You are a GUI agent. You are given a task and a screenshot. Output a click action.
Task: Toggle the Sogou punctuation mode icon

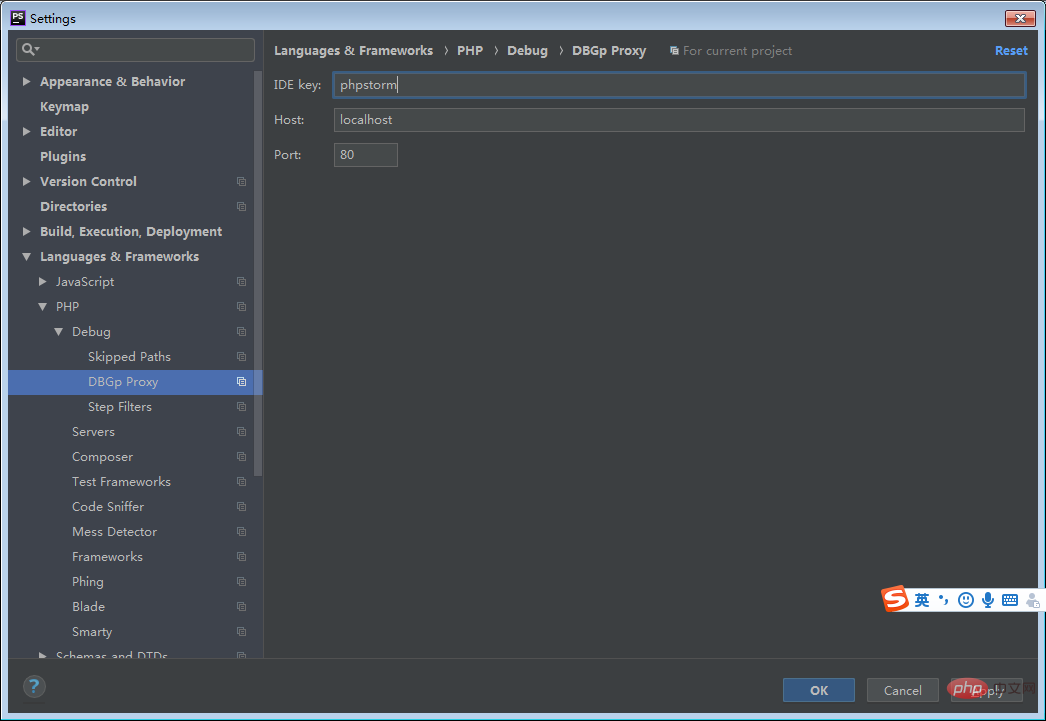(943, 600)
